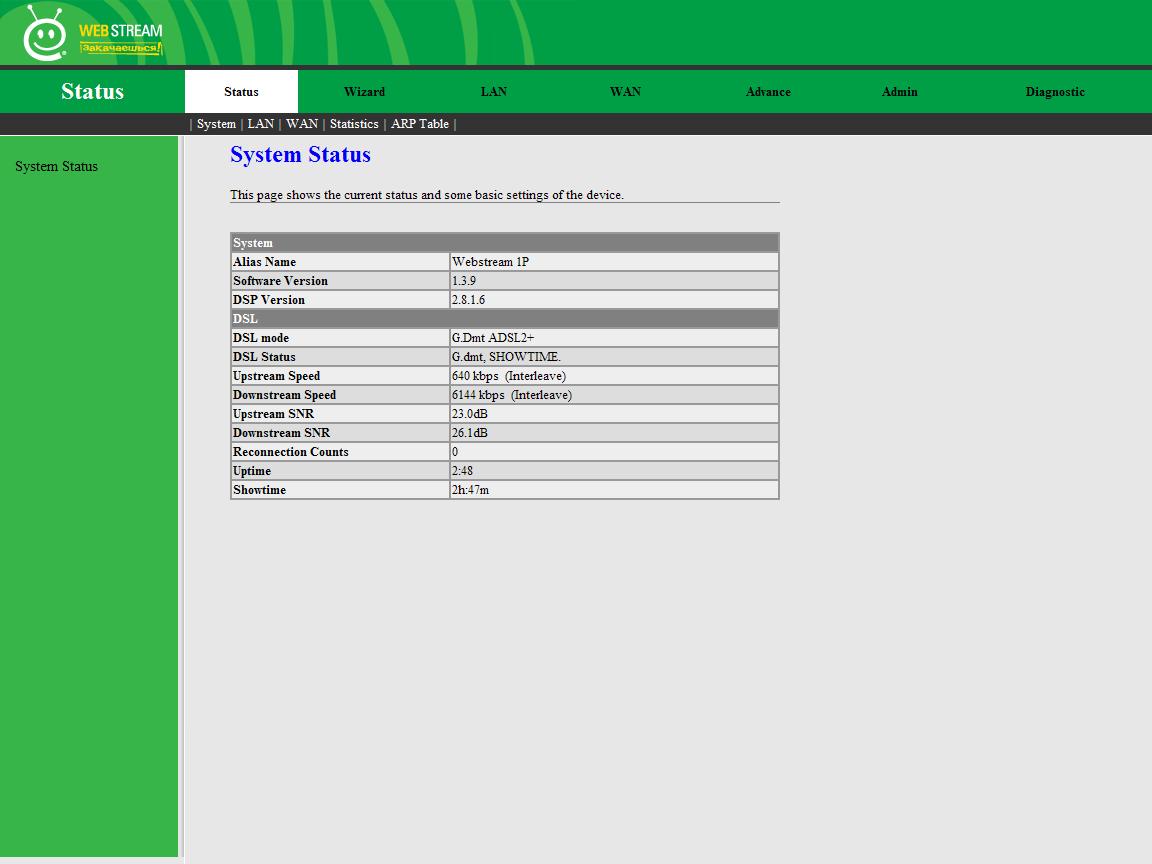Open the Diagnostic tab
Screen dimensions: 1152x864
coord(1054,92)
